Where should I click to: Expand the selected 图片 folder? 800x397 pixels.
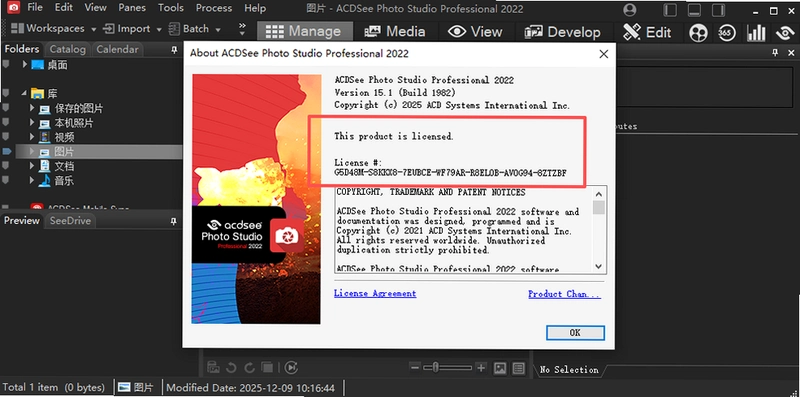(32, 152)
